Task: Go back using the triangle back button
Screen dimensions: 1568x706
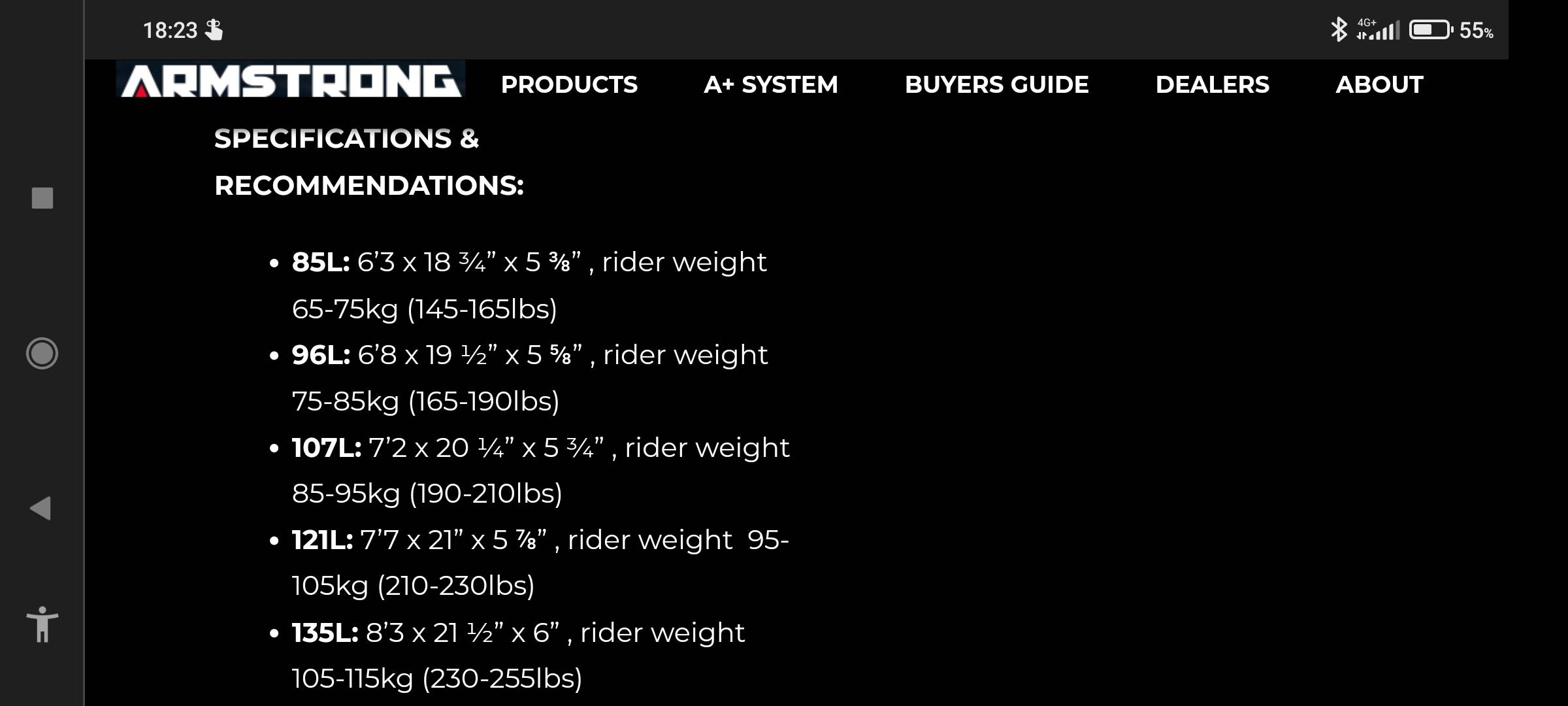Action: click(x=41, y=508)
